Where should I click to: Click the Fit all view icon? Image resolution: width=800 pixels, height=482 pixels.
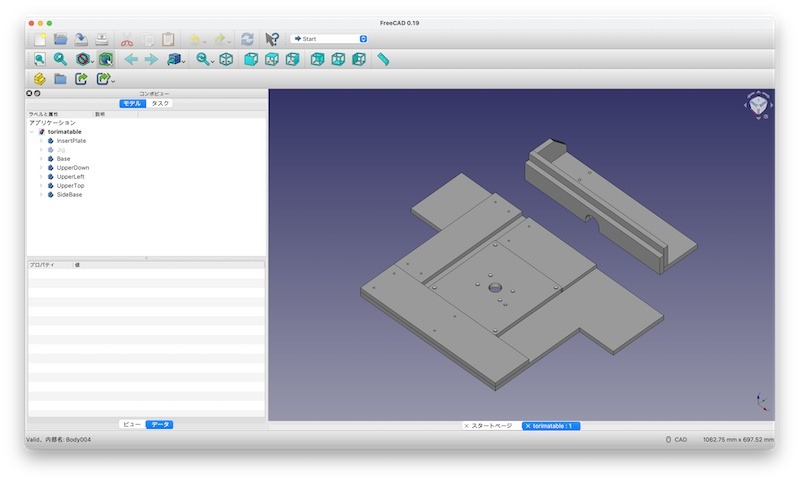(x=39, y=60)
